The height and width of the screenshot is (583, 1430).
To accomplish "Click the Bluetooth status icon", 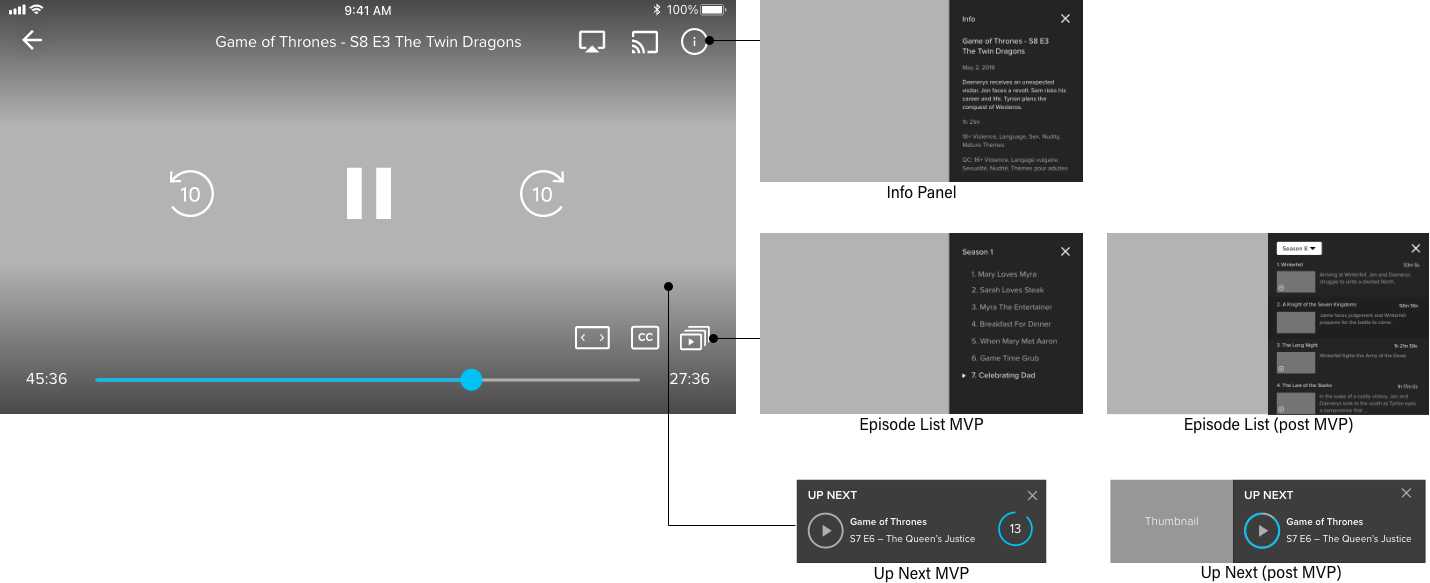I will [x=657, y=10].
